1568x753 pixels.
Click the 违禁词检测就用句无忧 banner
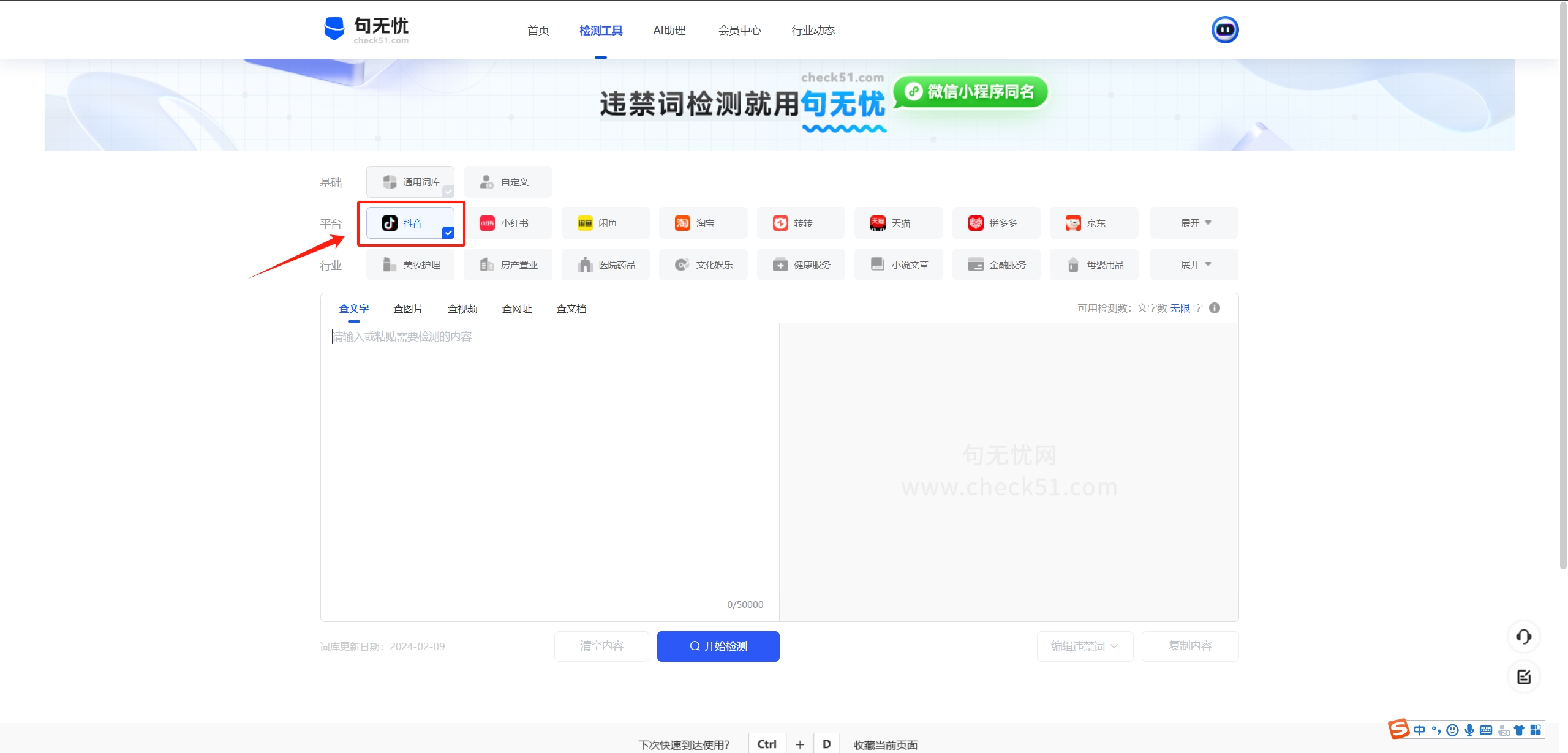click(x=779, y=105)
